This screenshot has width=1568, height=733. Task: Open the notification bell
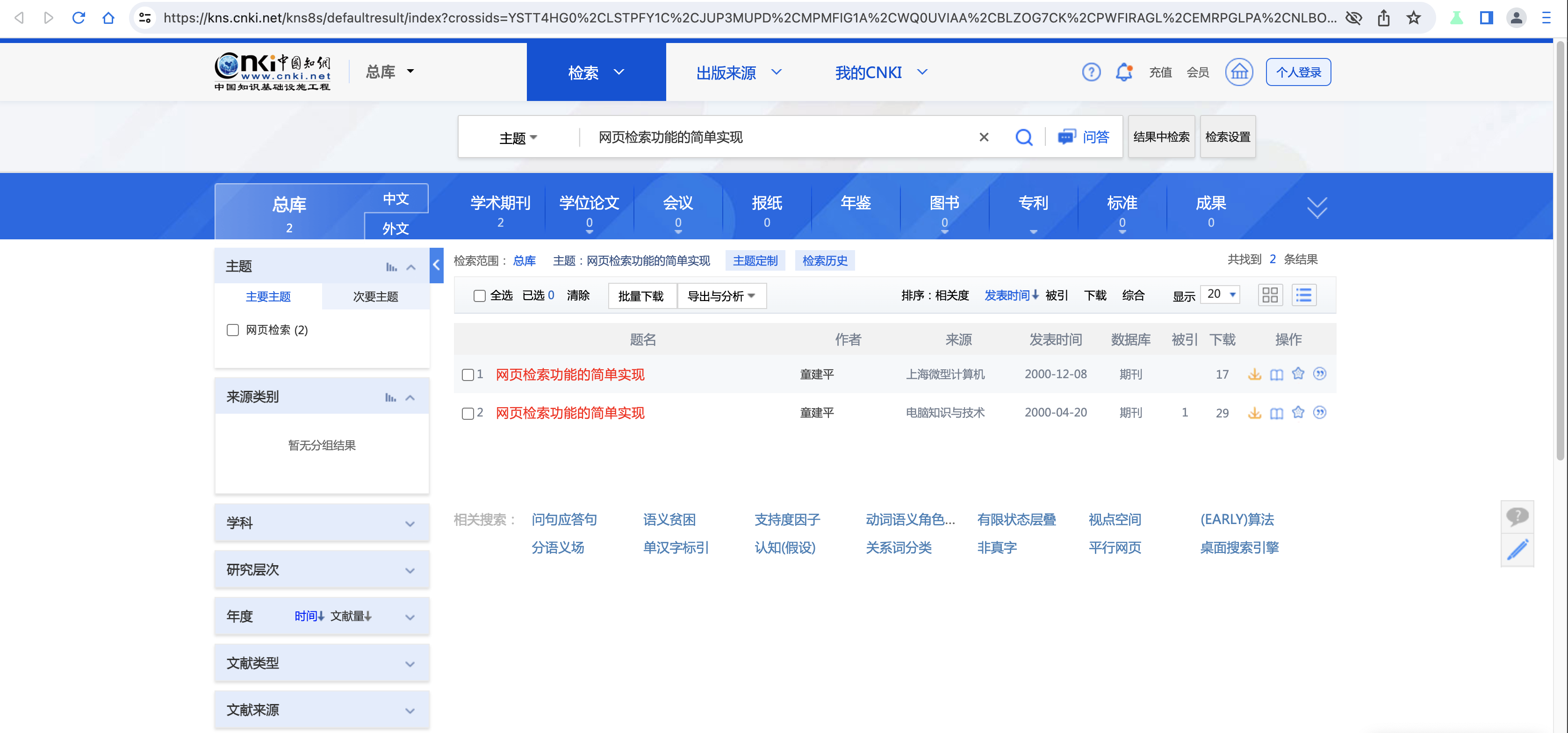tap(1124, 72)
